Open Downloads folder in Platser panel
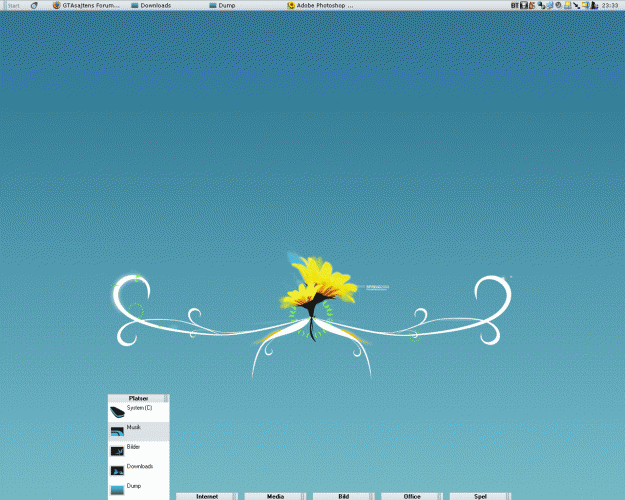 (117, 469)
